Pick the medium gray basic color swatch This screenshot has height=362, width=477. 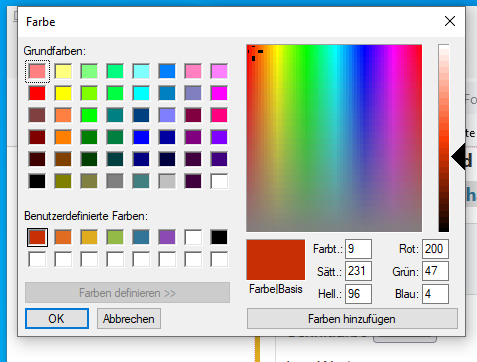coord(115,181)
